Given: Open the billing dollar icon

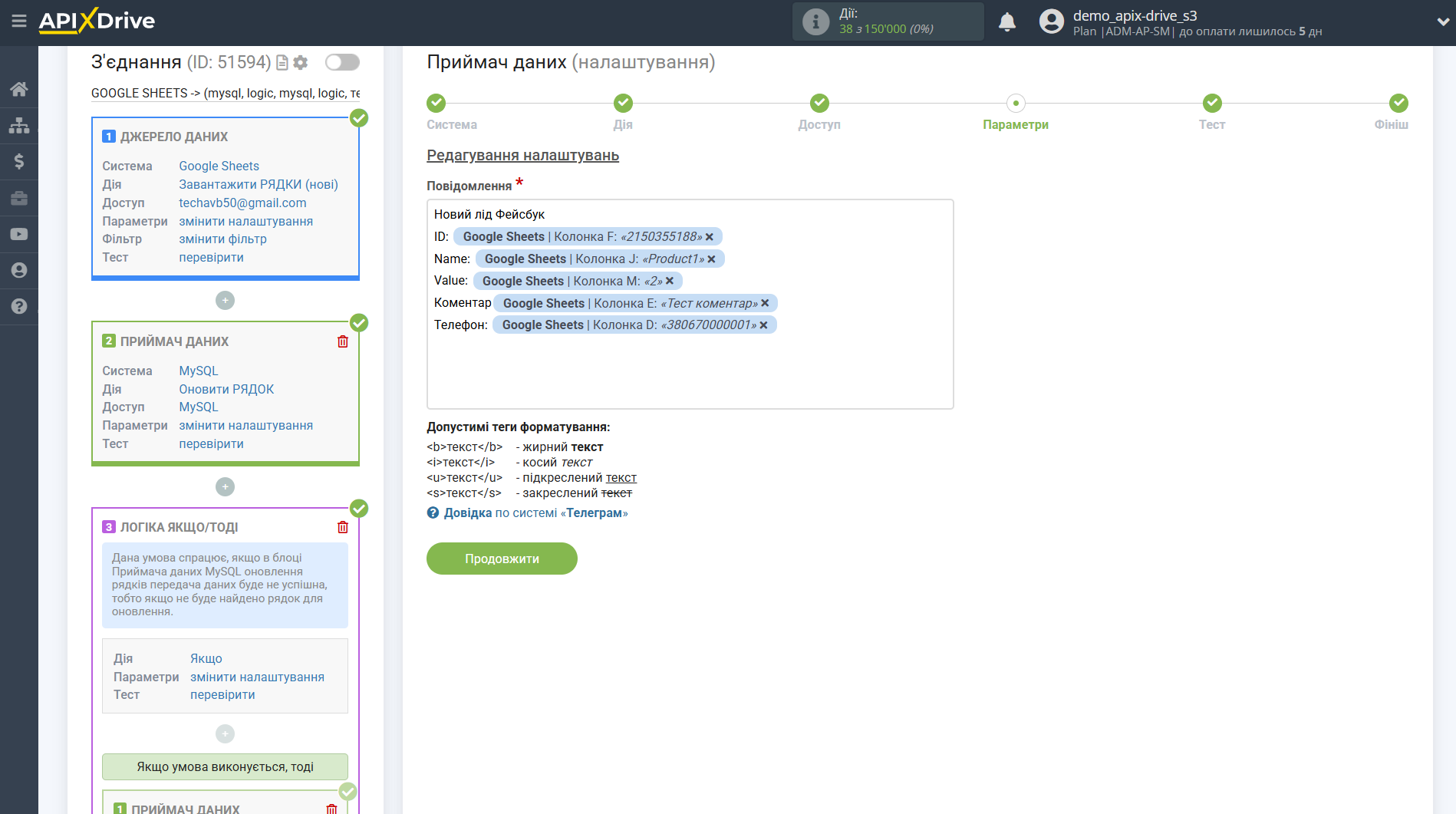Looking at the screenshot, I should pyautogui.click(x=19, y=161).
